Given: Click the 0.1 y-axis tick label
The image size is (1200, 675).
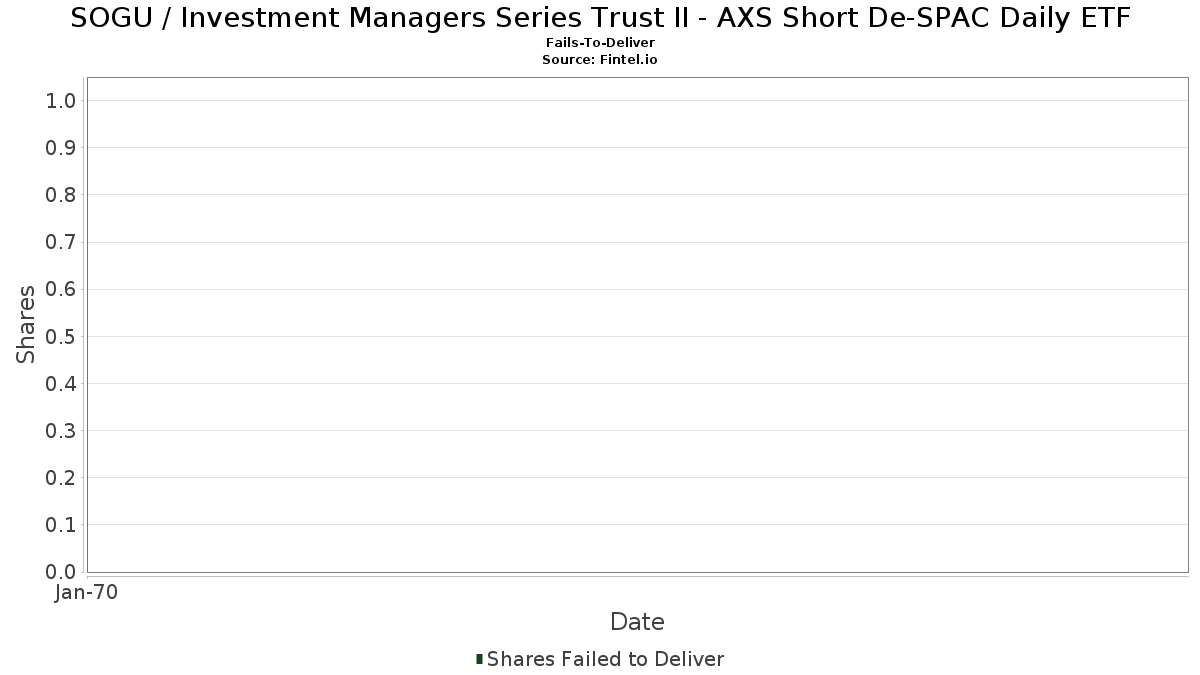Looking at the screenshot, I should click(61, 525).
